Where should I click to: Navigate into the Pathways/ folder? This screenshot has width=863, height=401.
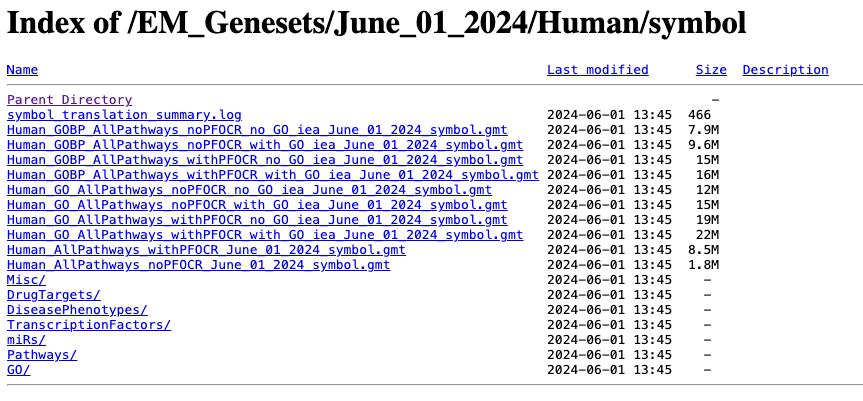[x=42, y=355]
